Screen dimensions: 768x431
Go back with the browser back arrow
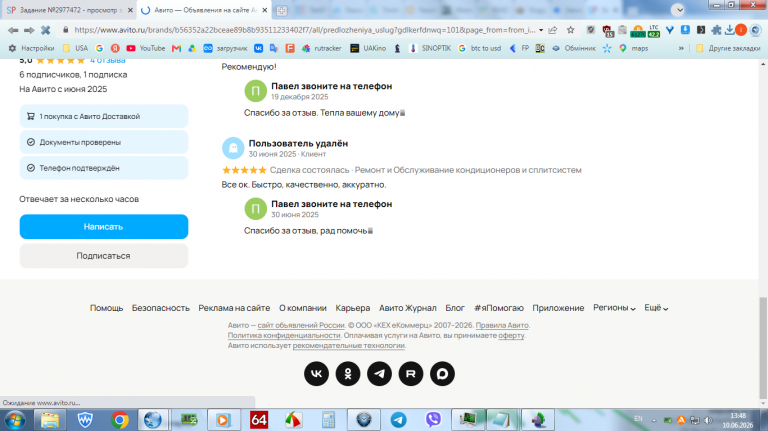tap(13, 30)
